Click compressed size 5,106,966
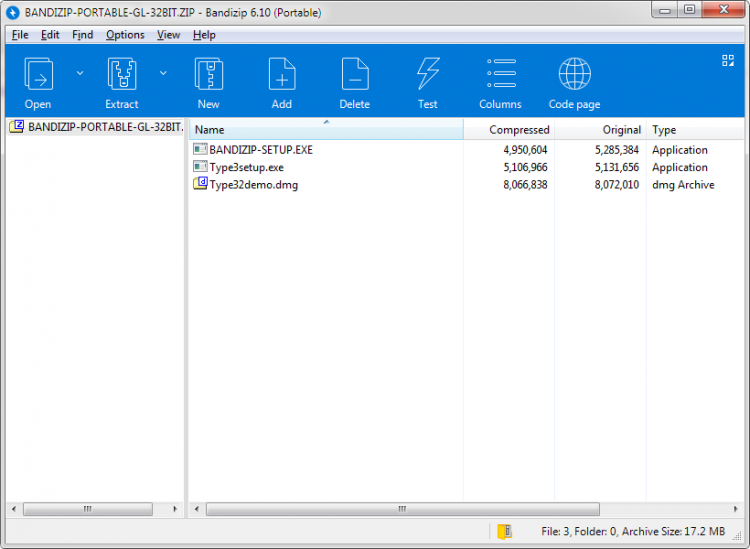The image size is (750, 549). pos(525,167)
